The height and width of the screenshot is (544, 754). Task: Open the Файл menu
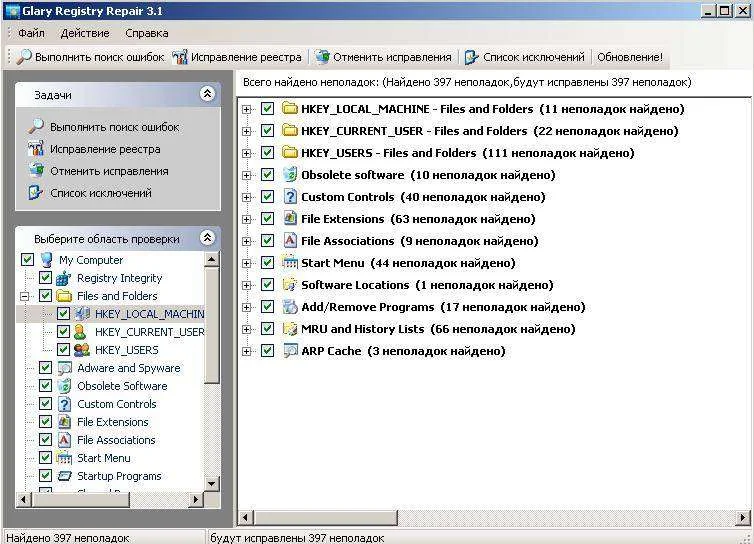click(31, 33)
